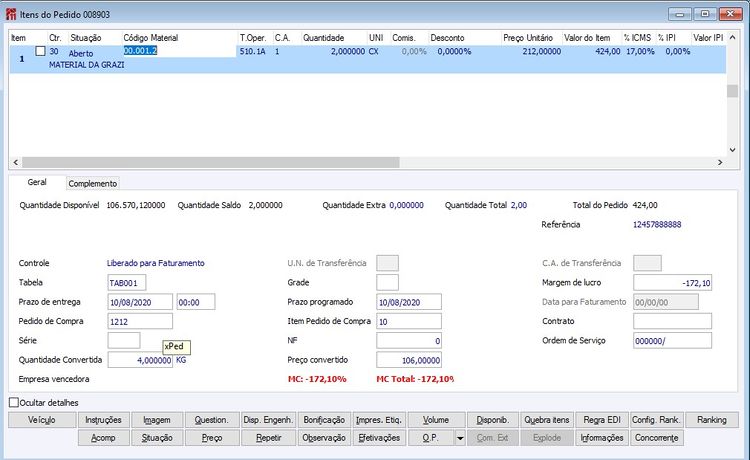This screenshot has width=750, height=460.
Task: Click the Concorrente button
Action: [x=656, y=438]
